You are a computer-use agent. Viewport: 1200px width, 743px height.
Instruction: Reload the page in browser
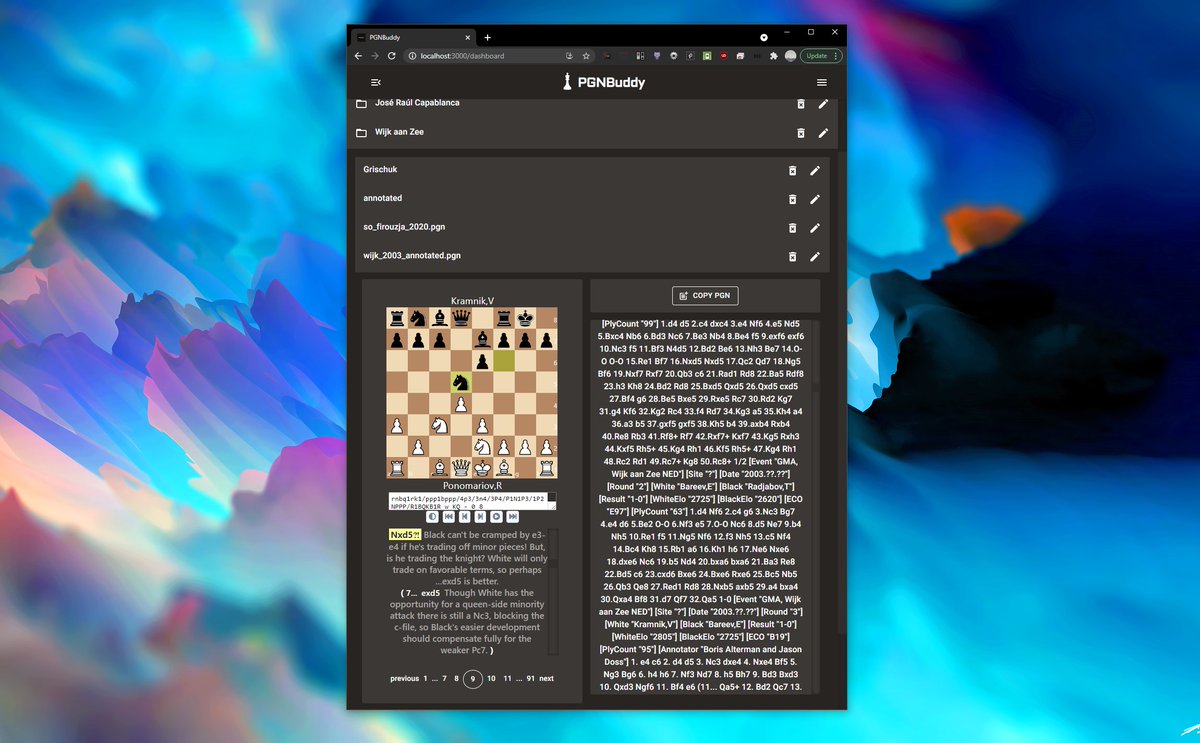coord(391,56)
